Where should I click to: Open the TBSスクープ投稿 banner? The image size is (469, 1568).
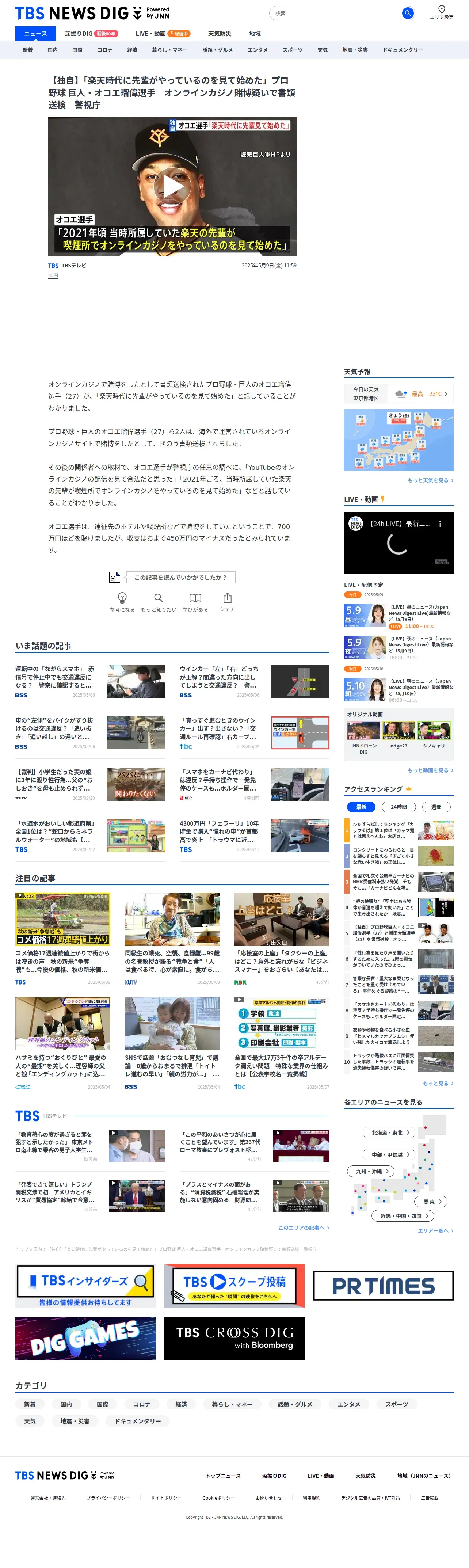(234, 1286)
